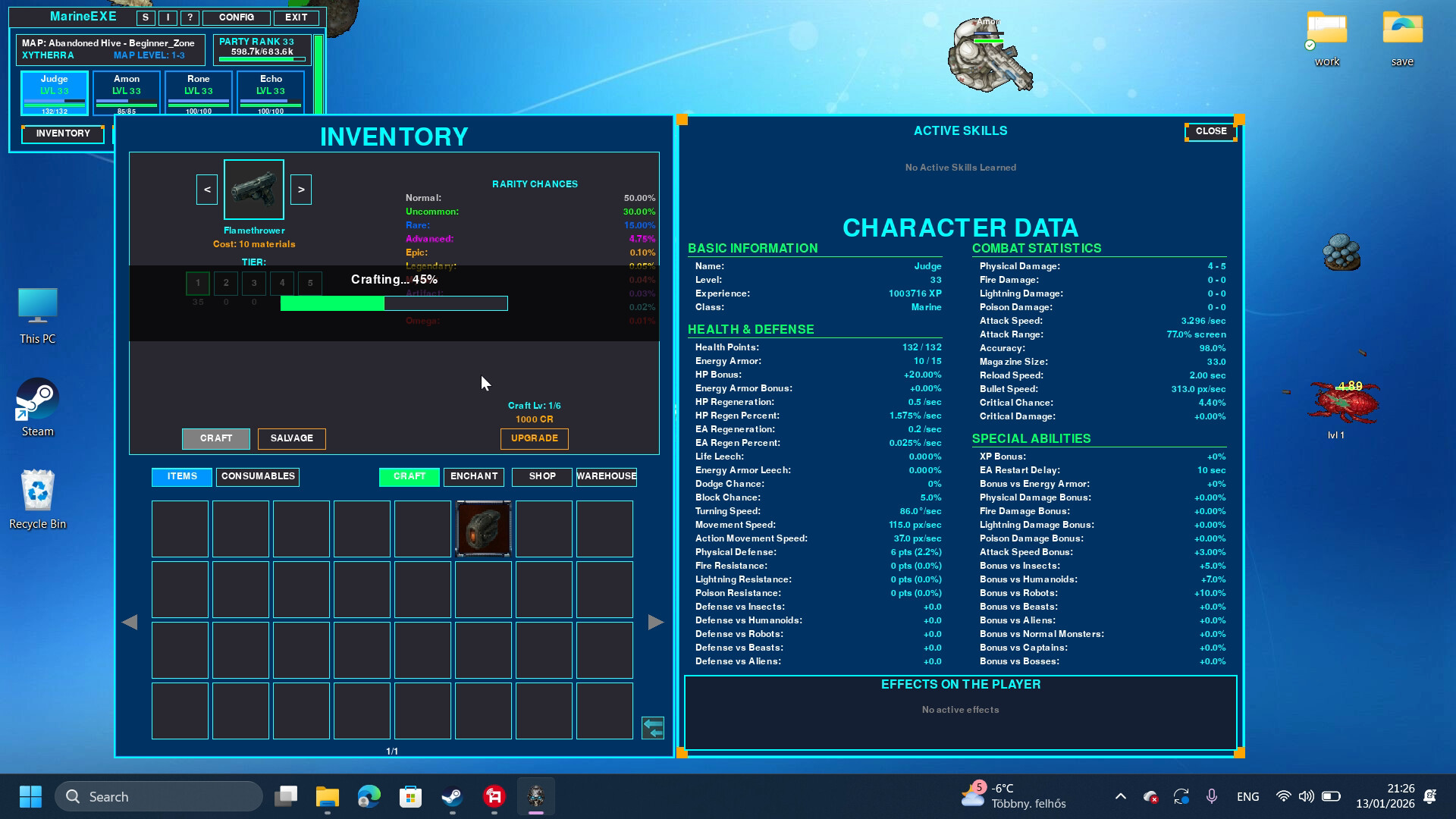Screen dimensions: 1456x819
Task: Open the ENCHANT tab in the inventory
Action: pos(473,476)
